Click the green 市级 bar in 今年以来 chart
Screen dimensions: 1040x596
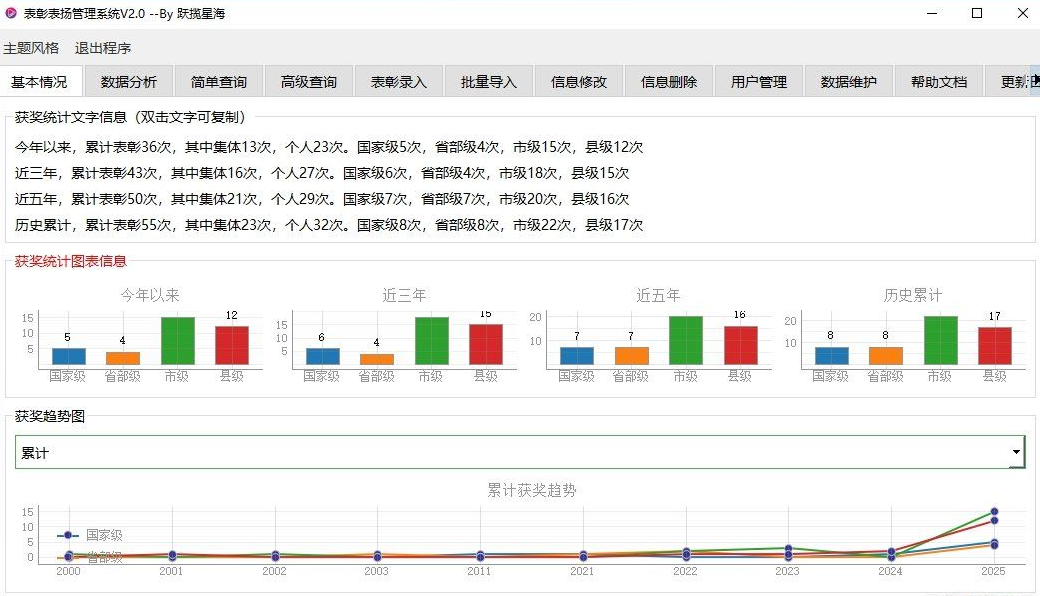coord(178,341)
